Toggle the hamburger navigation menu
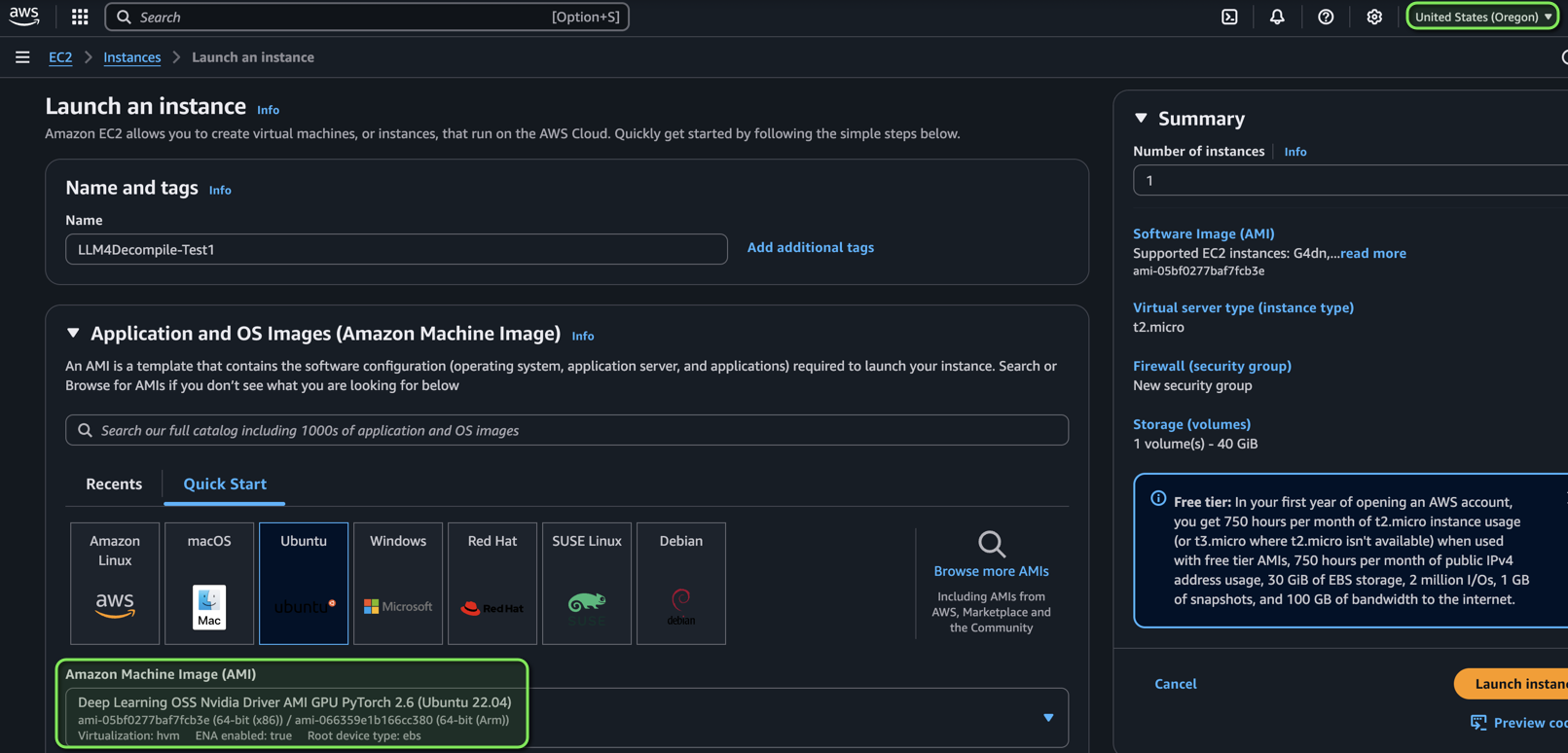1568x753 pixels. tap(22, 57)
